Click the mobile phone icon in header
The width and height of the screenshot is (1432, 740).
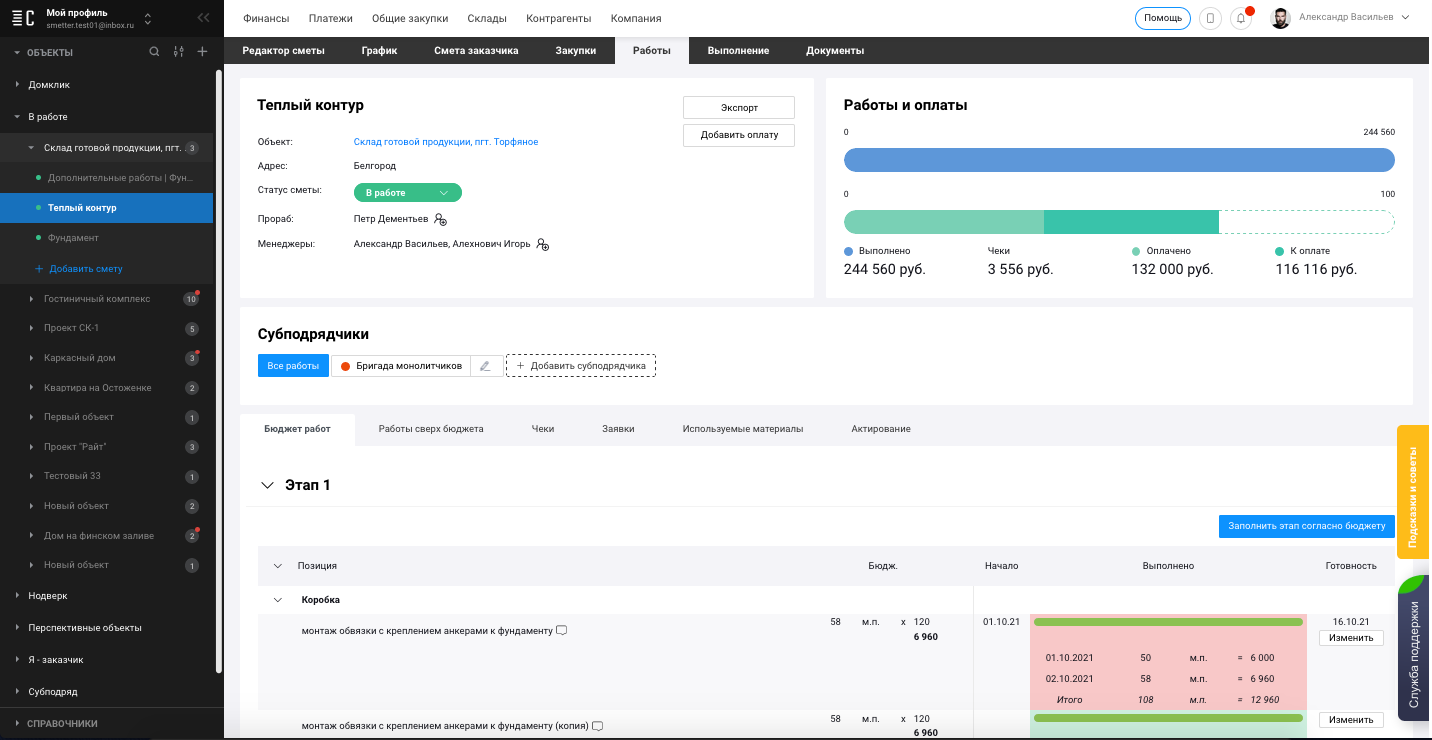tap(1210, 18)
